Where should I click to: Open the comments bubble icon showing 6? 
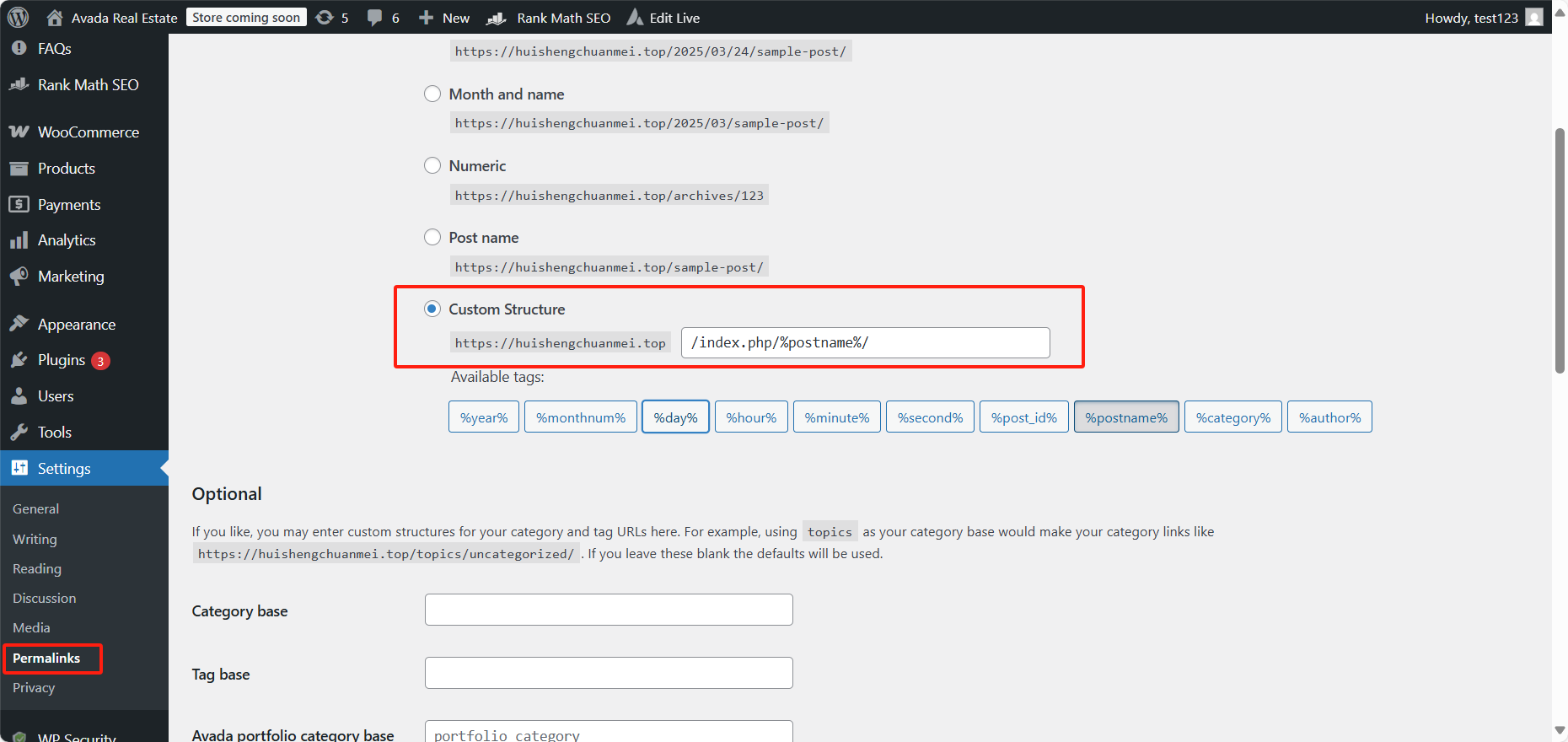[374, 18]
